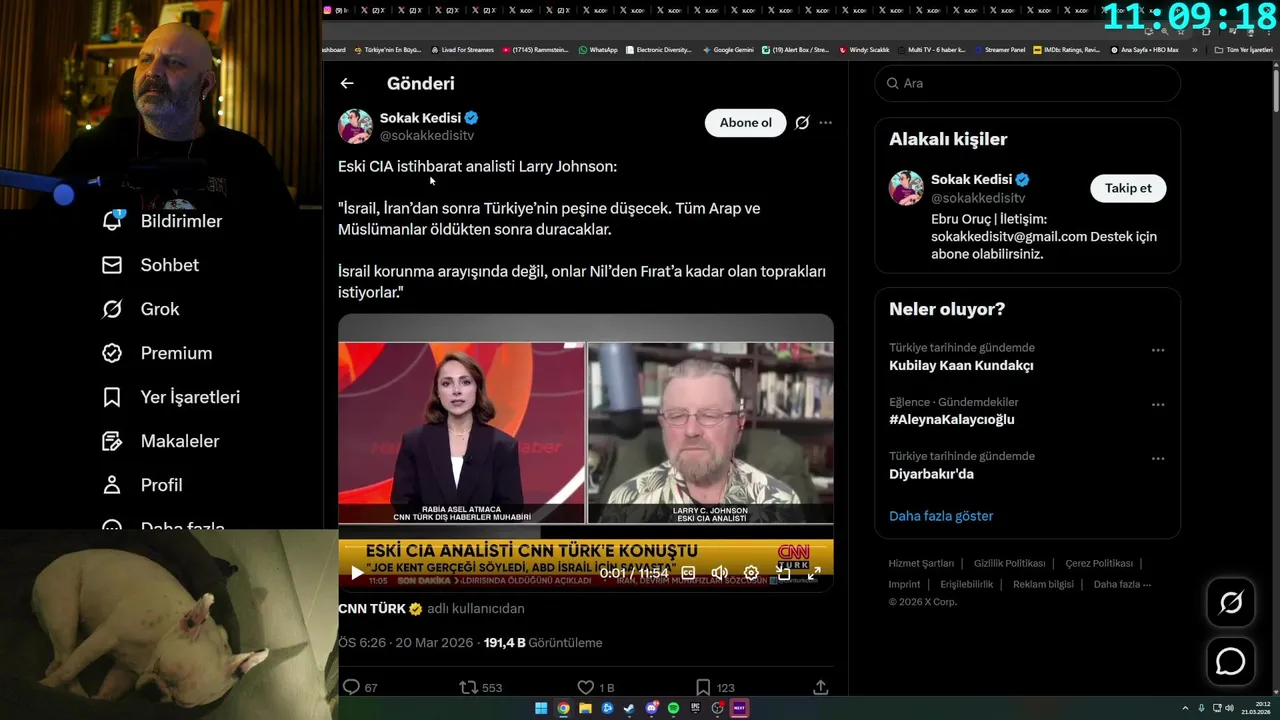1280x720 pixels.
Task: Click the share icon on the post
Action: pos(820,687)
